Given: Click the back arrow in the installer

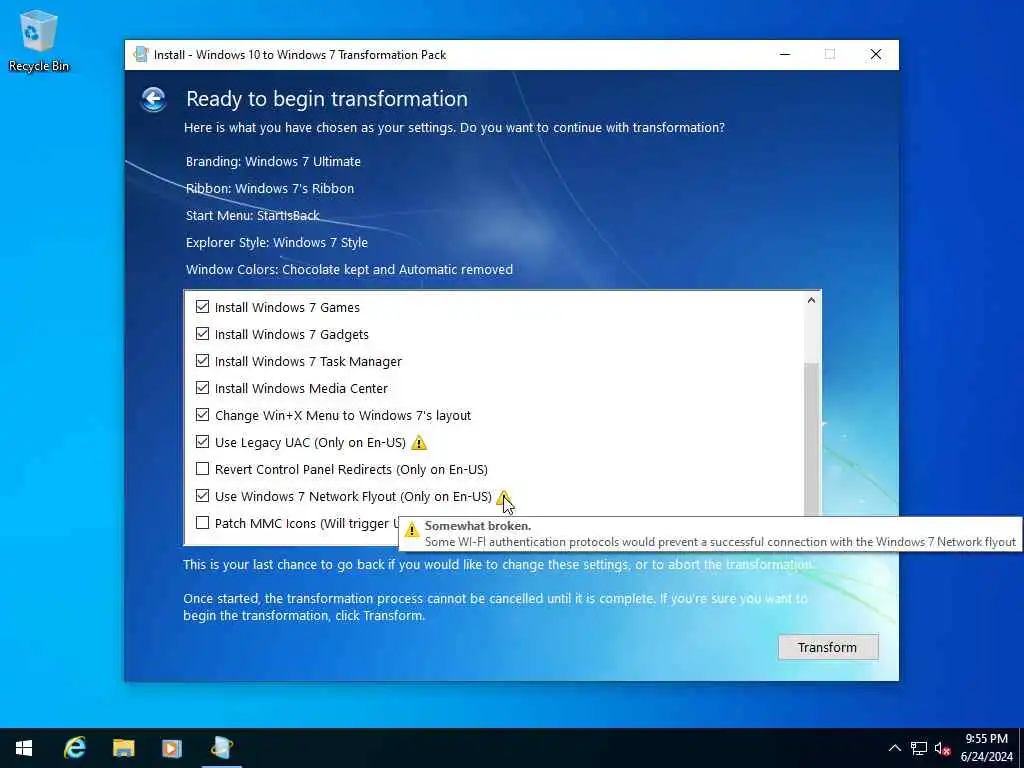Looking at the screenshot, I should [153, 99].
